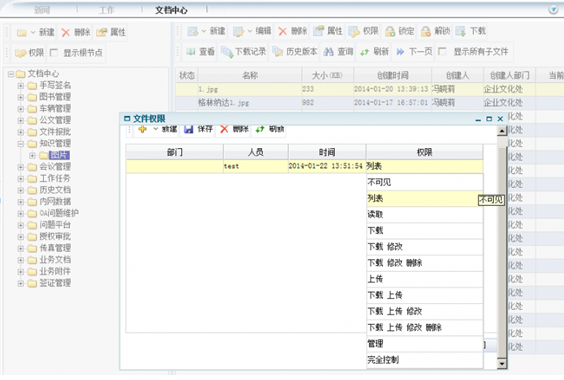
Task: Click the 锁定 lock icon
Action: [390, 31]
